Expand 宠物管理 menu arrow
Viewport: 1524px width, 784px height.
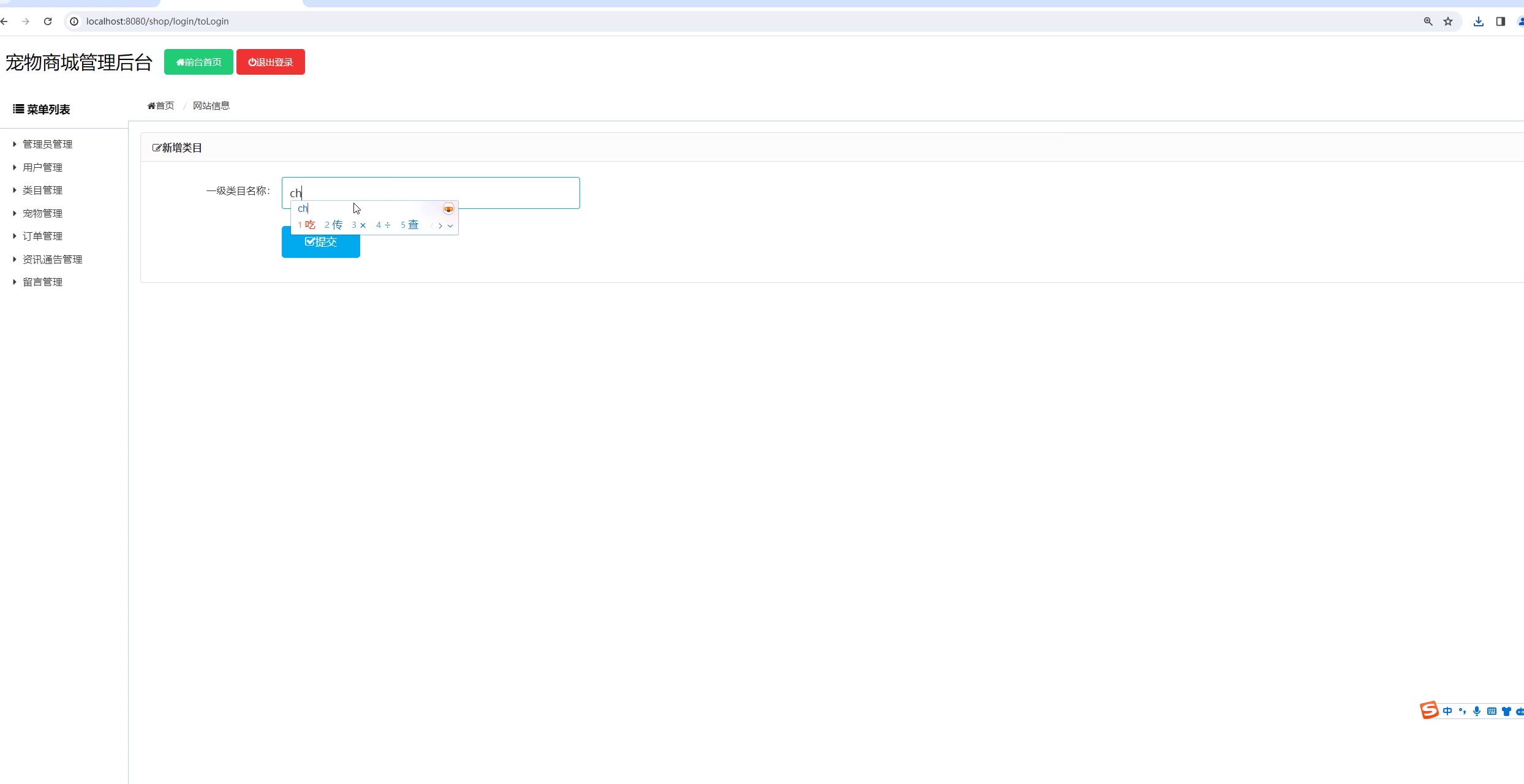(14, 213)
